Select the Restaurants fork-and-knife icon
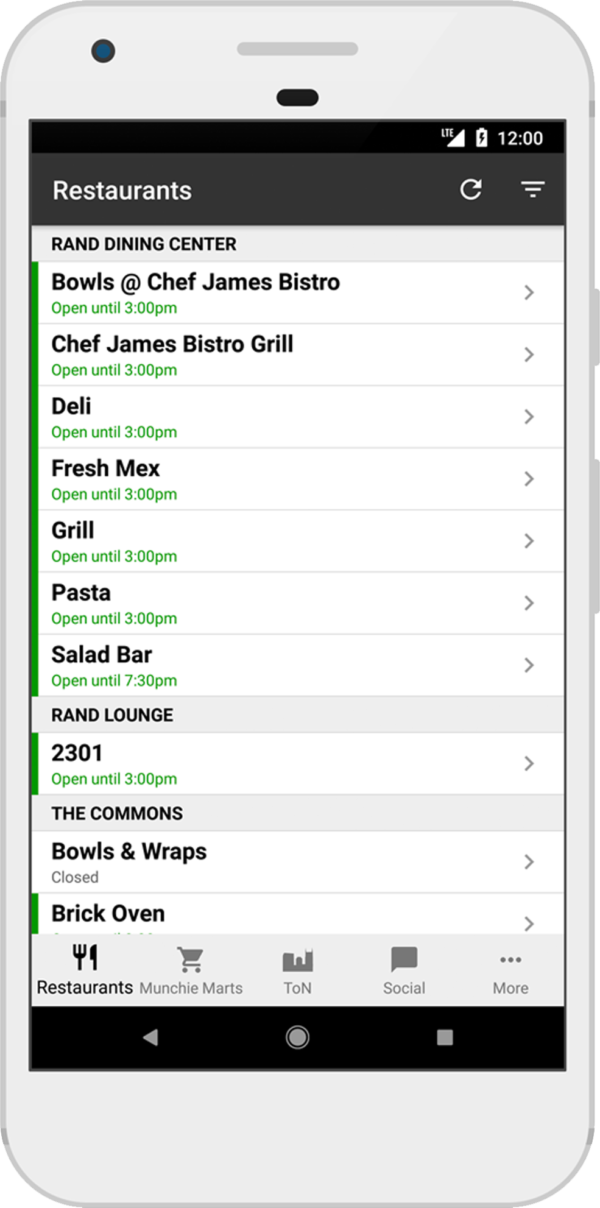This screenshot has height=1208, width=600. pos(84,957)
